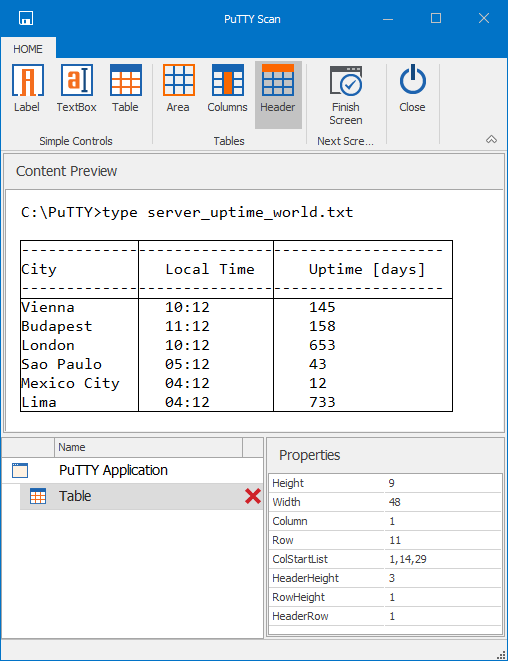Activate the Columns table tool

pyautogui.click(x=228, y=89)
